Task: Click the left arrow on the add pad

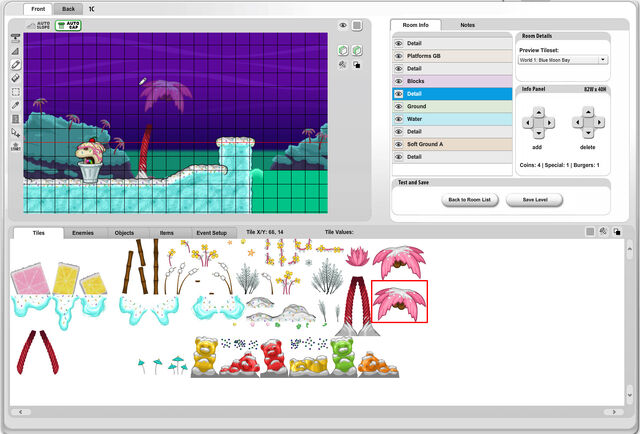Action: pos(528,122)
